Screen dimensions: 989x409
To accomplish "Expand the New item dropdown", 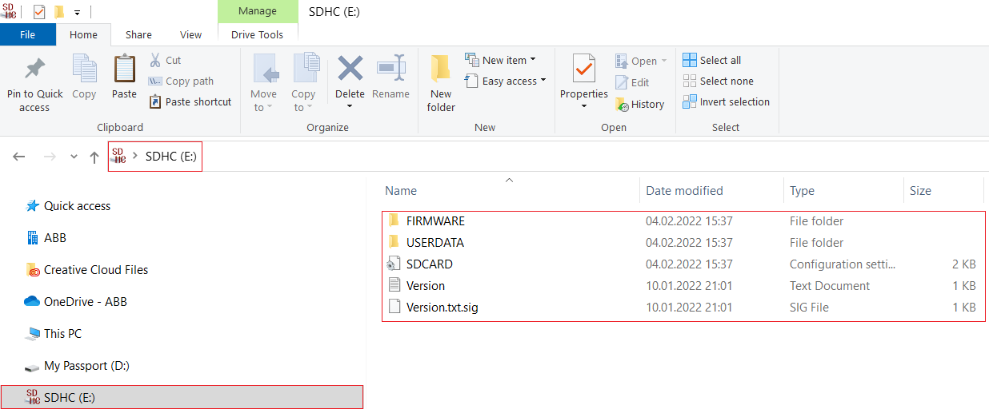I will [x=502, y=60].
